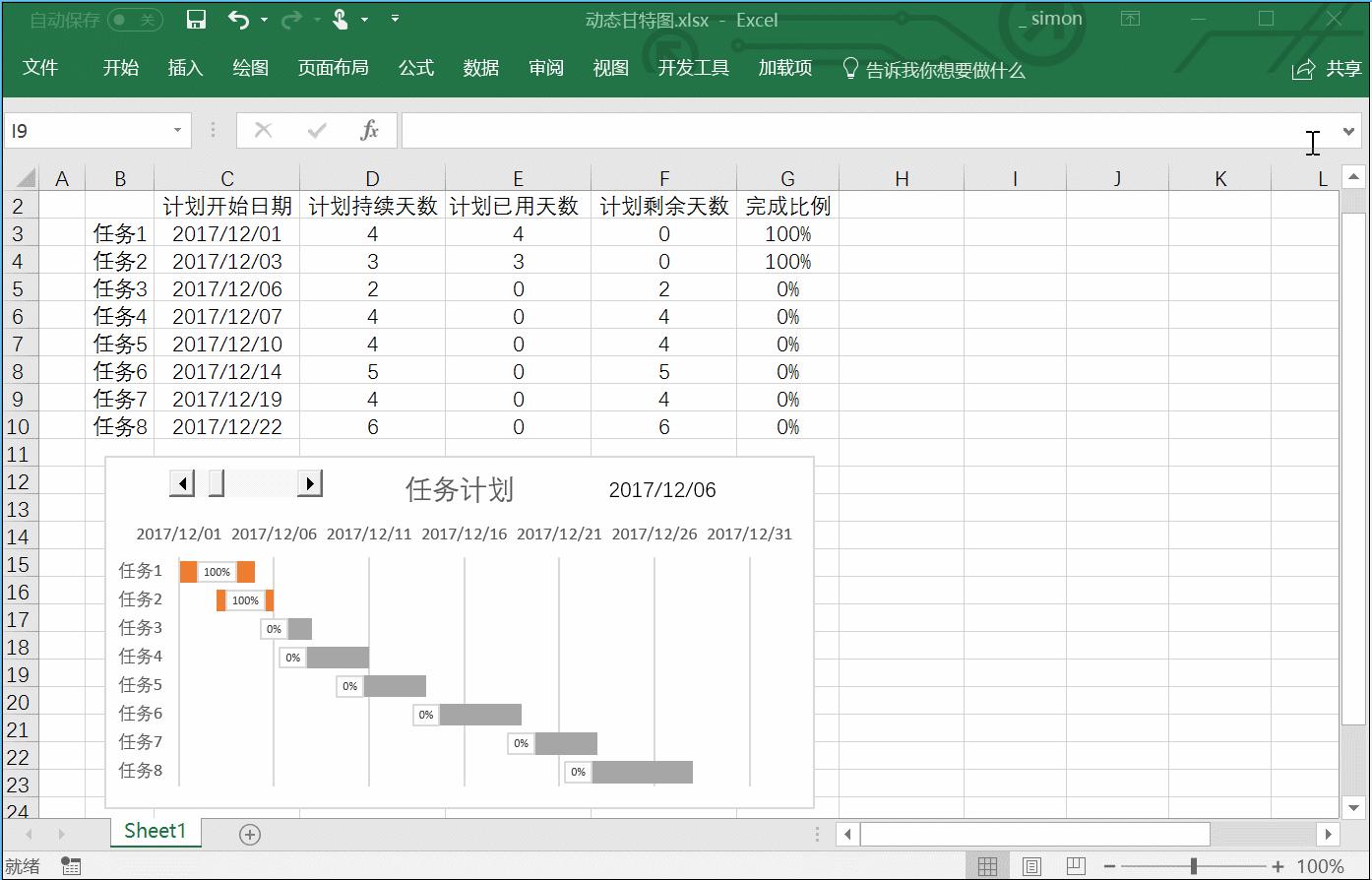
Task: Open the touch mode dropdown arrow
Action: coord(364,20)
